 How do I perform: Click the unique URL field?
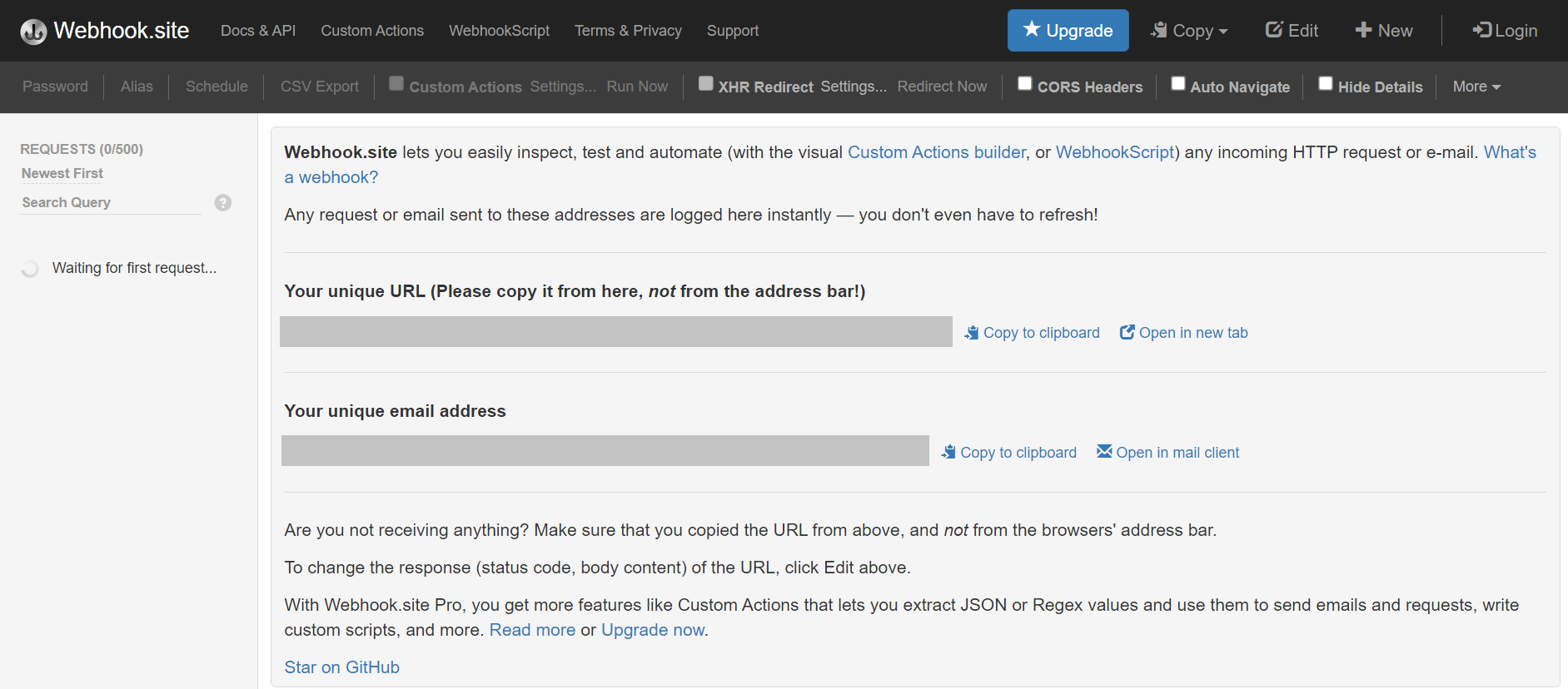pos(616,331)
